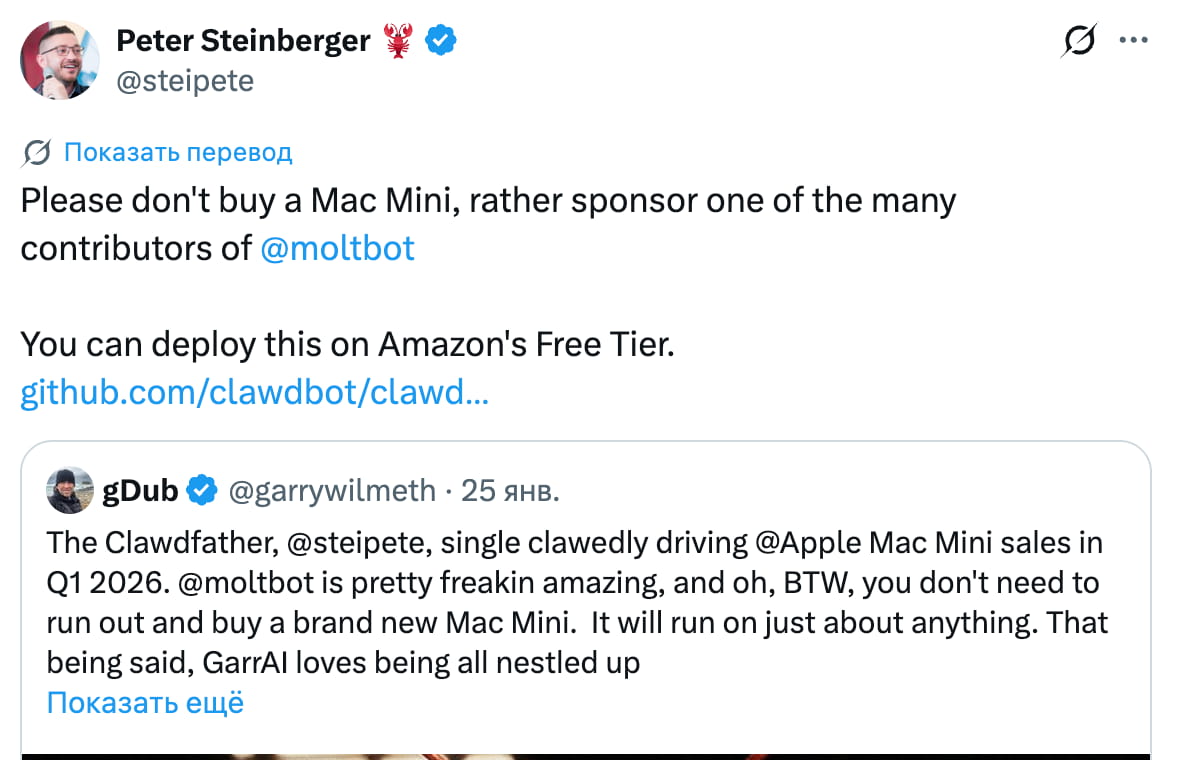Click the lobster emoji in the display name
The height and width of the screenshot is (760, 1184).
pyautogui.click(x=398, y=40)
